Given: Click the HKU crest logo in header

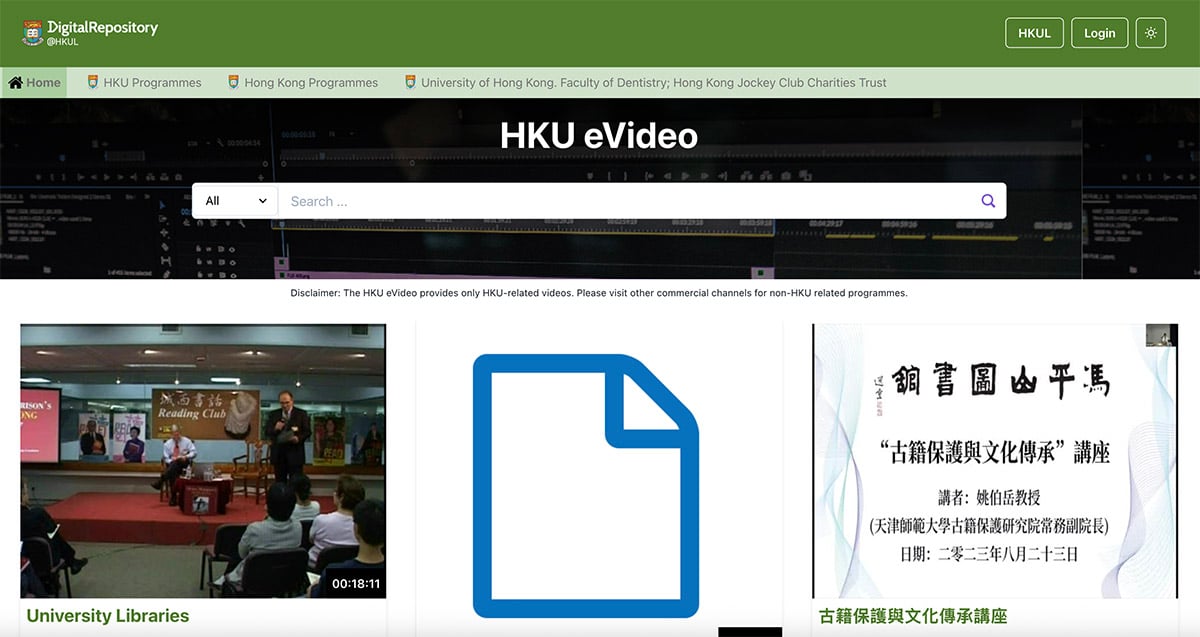Looking at the screenshot, I should pos(33,33).
